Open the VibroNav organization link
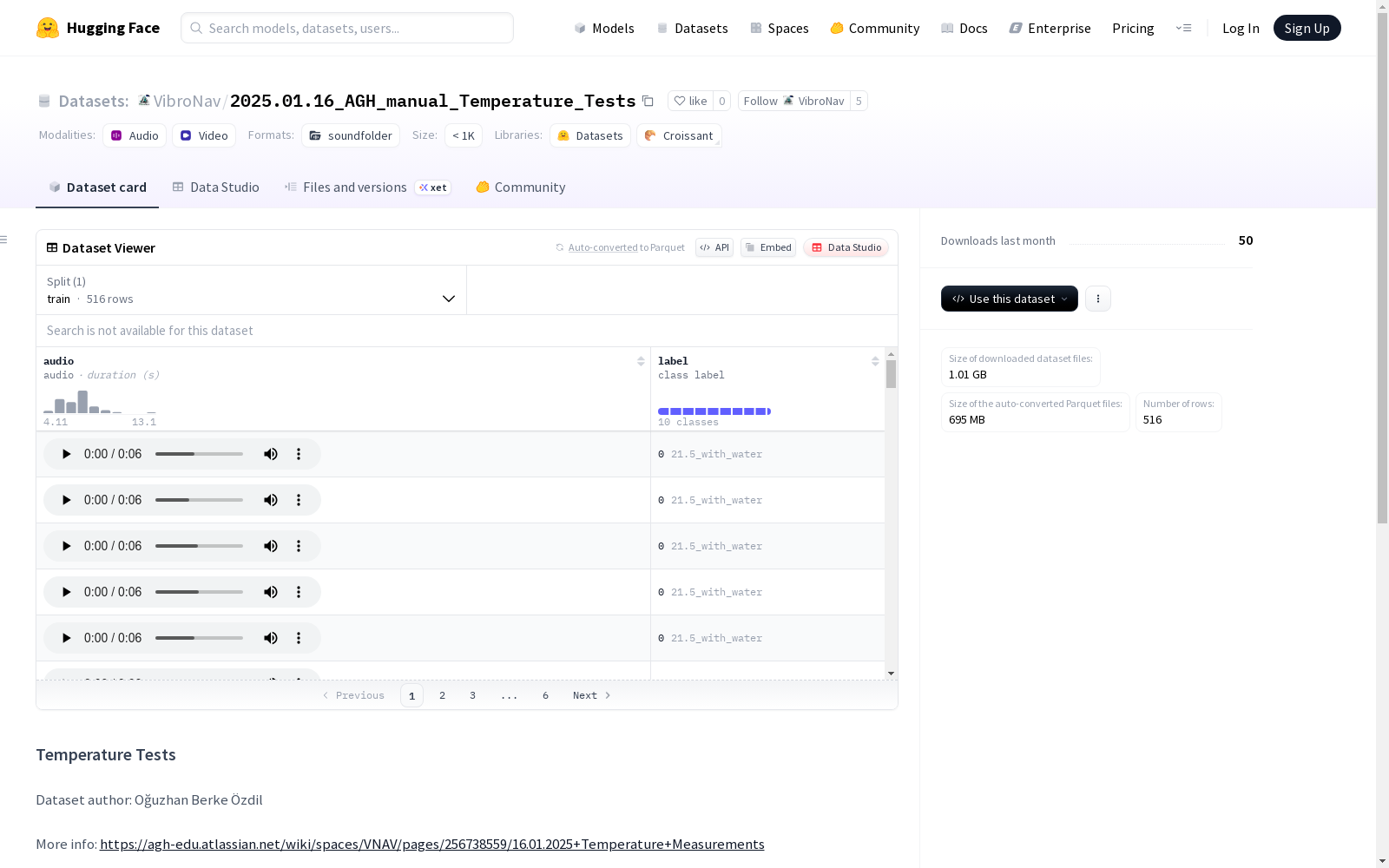The height and width of the screenshot is (868, 1389). click(x=187, y=101)
